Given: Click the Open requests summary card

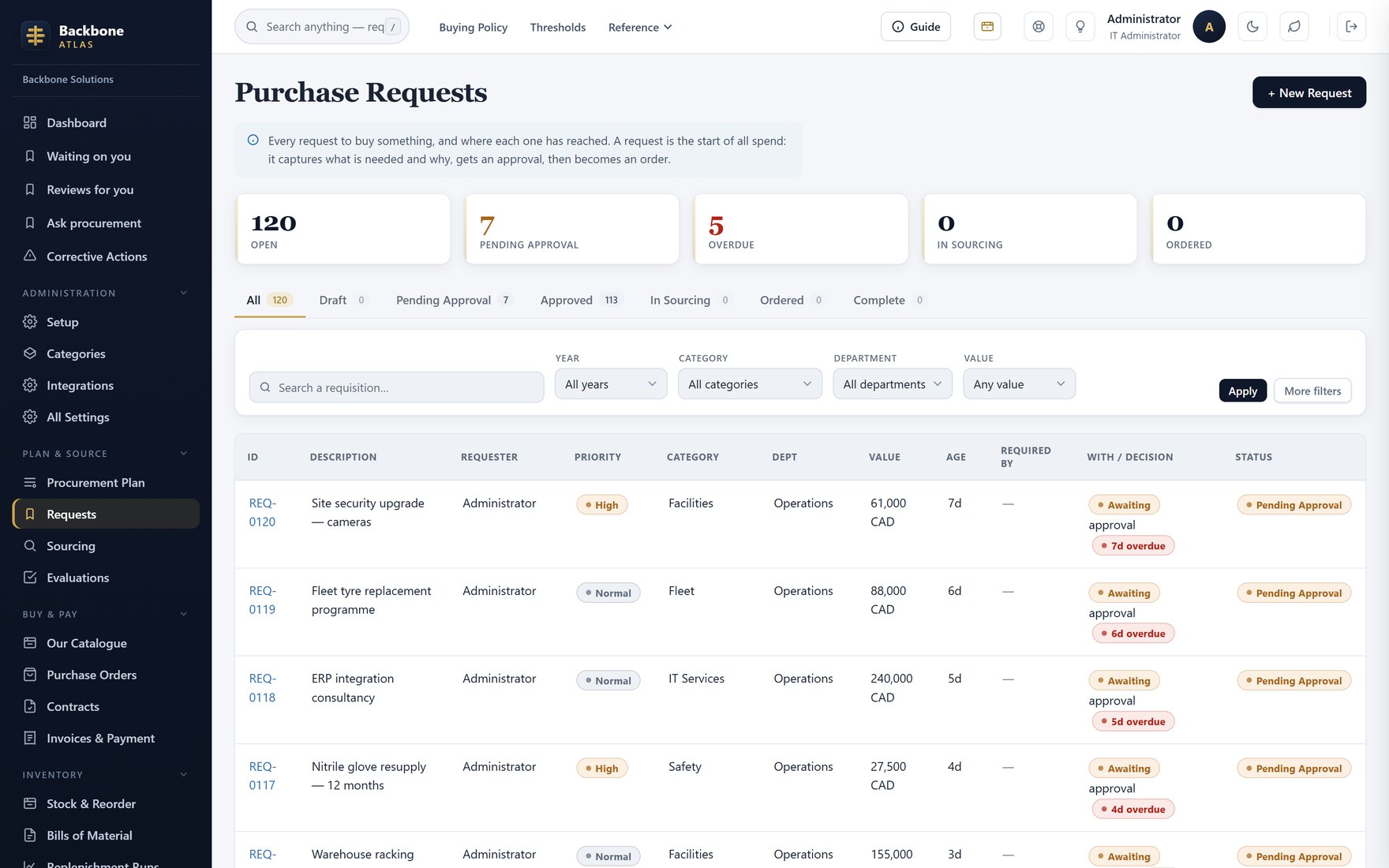Looking at the screenshot, I should point(343,229).
